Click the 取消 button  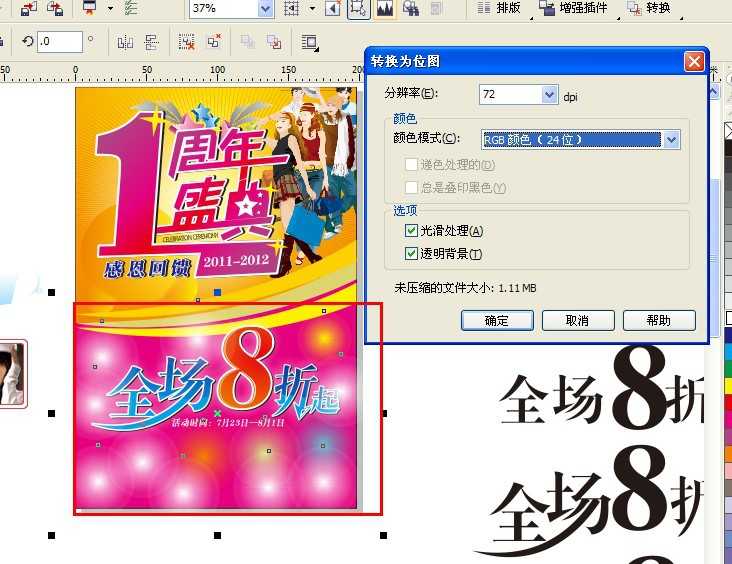click(x=578, y=320)
